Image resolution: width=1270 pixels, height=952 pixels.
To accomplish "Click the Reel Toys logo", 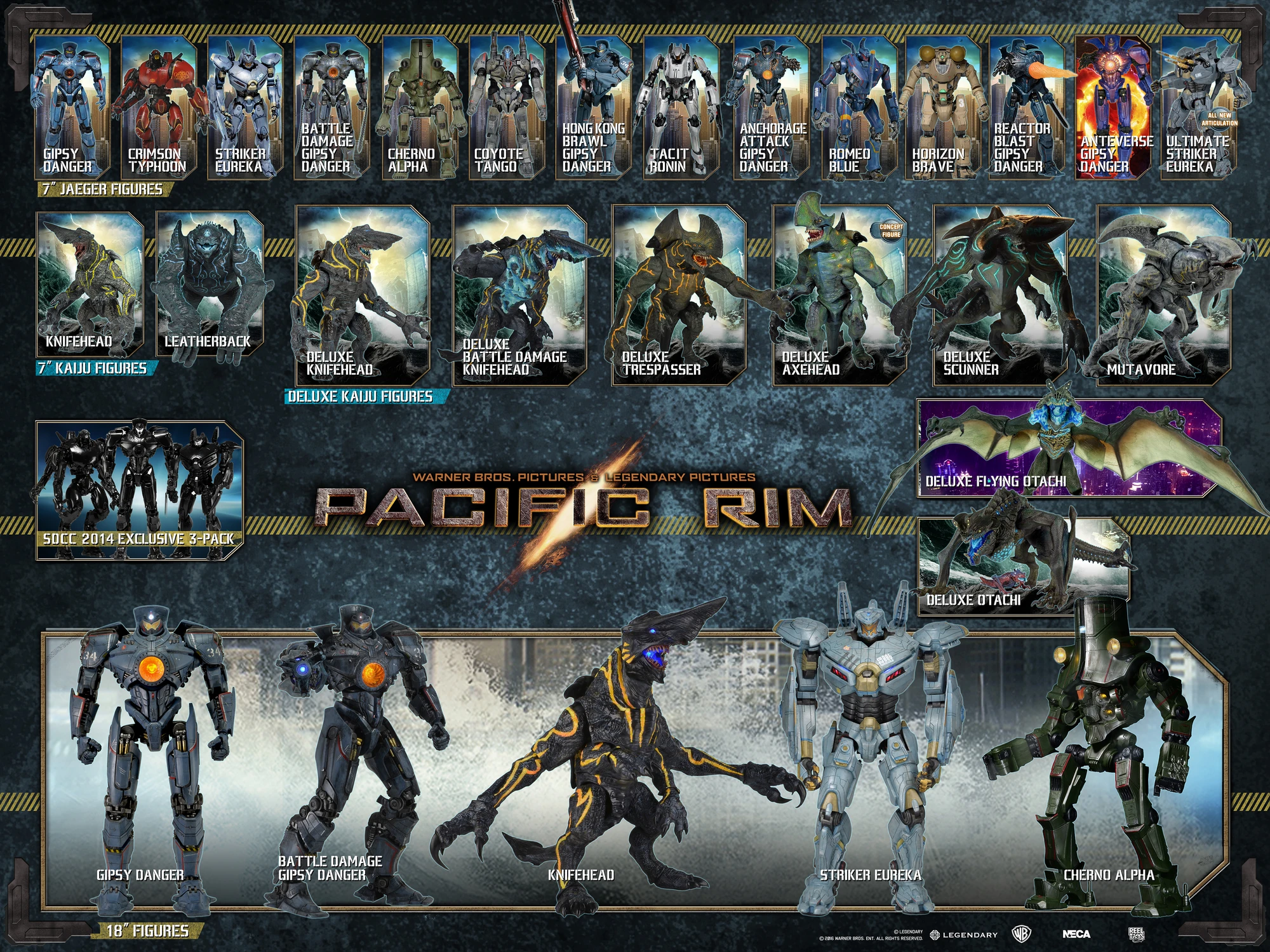I will coord(1137,935).
